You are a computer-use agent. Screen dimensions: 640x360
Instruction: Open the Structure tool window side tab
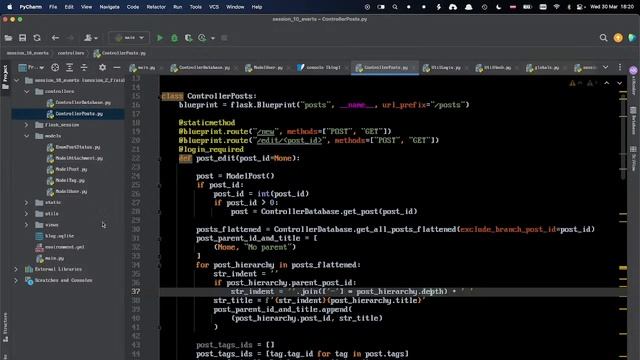[5, 328]
